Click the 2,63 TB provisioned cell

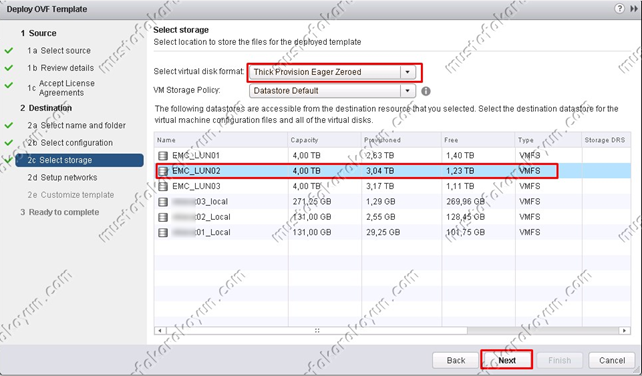point(380,156)
